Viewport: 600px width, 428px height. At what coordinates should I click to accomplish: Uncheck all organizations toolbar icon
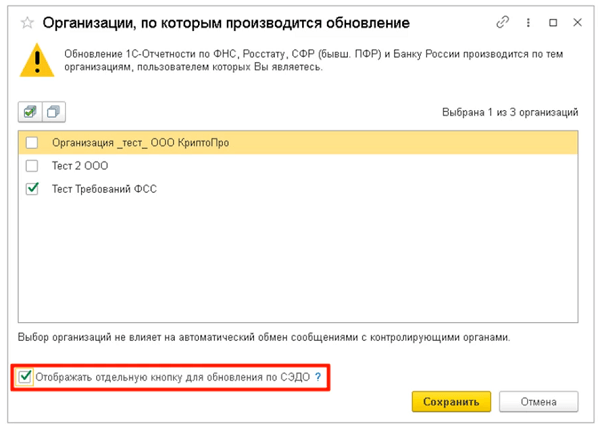point(54,112)
